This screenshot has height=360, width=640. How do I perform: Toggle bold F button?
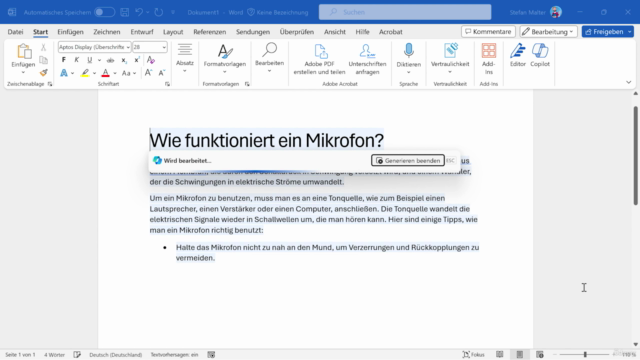(64, 60)
